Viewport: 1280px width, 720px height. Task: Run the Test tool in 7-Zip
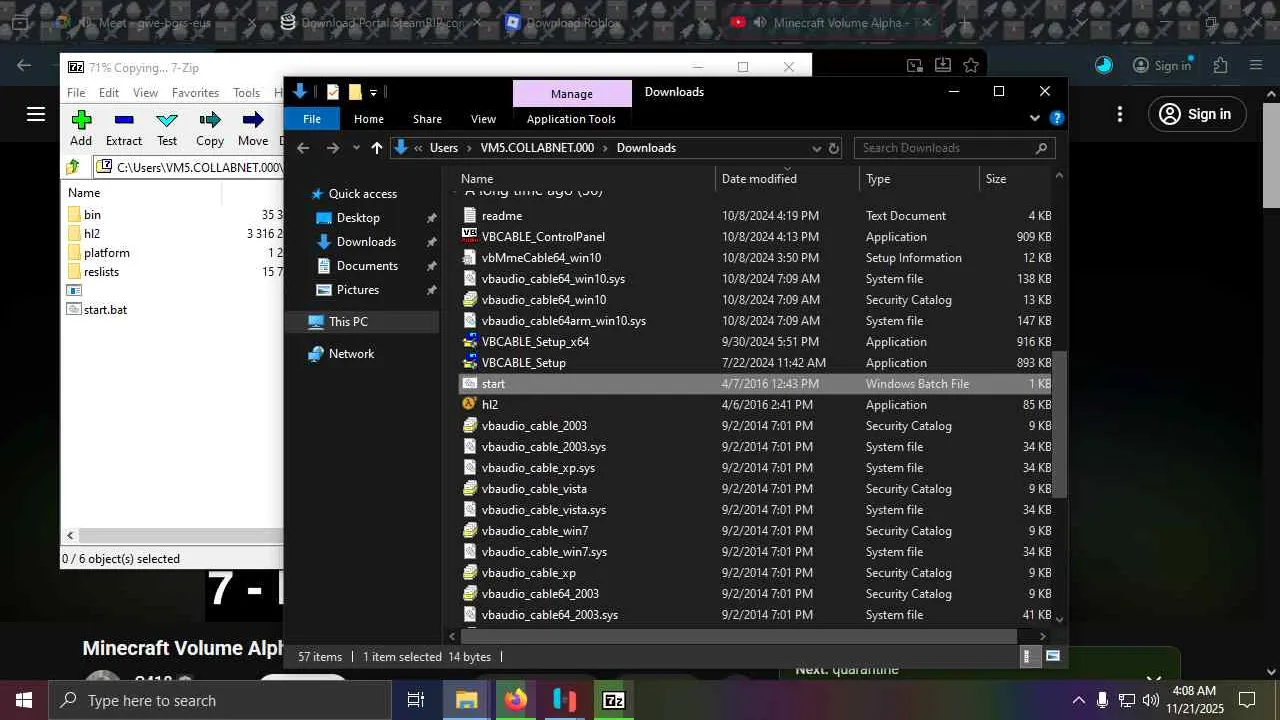click(167, 129)
